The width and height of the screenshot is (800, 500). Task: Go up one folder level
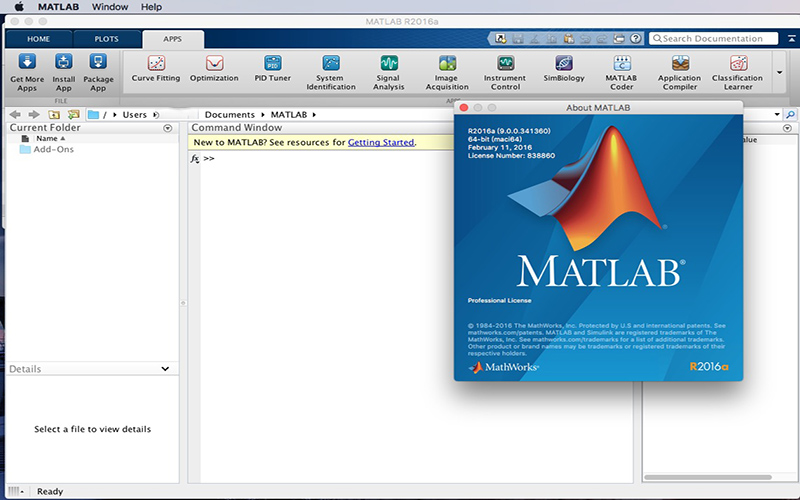point(54,114)
